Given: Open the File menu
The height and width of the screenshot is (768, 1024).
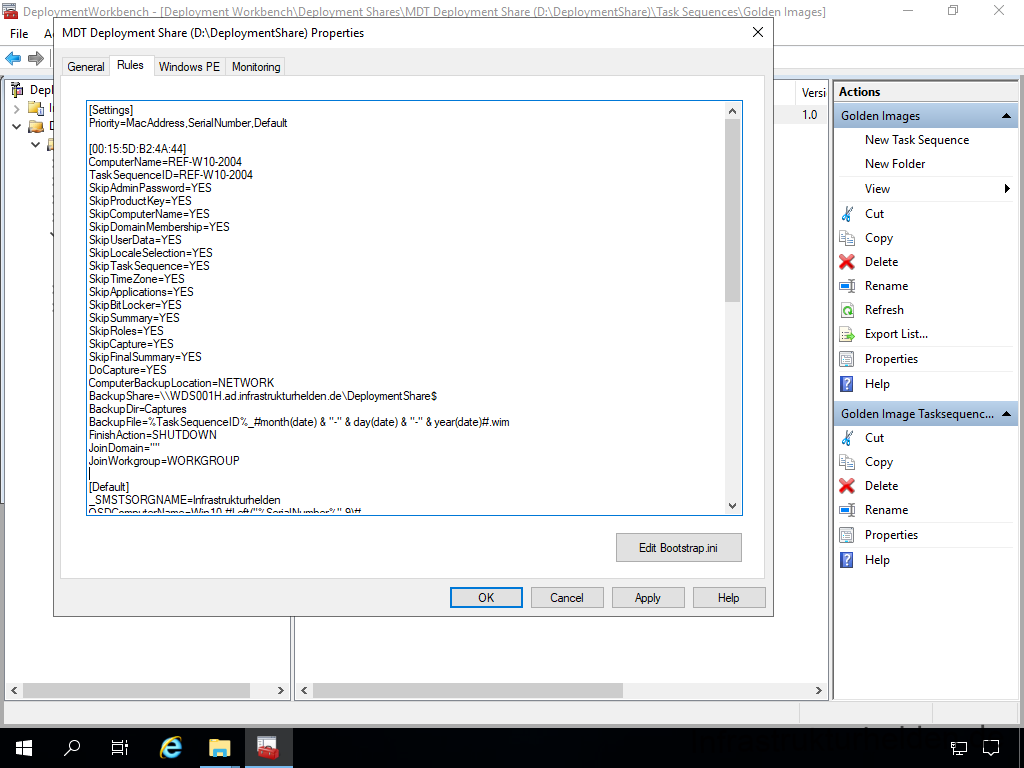Looking at the screenshot, I should (x=19, y=33).
